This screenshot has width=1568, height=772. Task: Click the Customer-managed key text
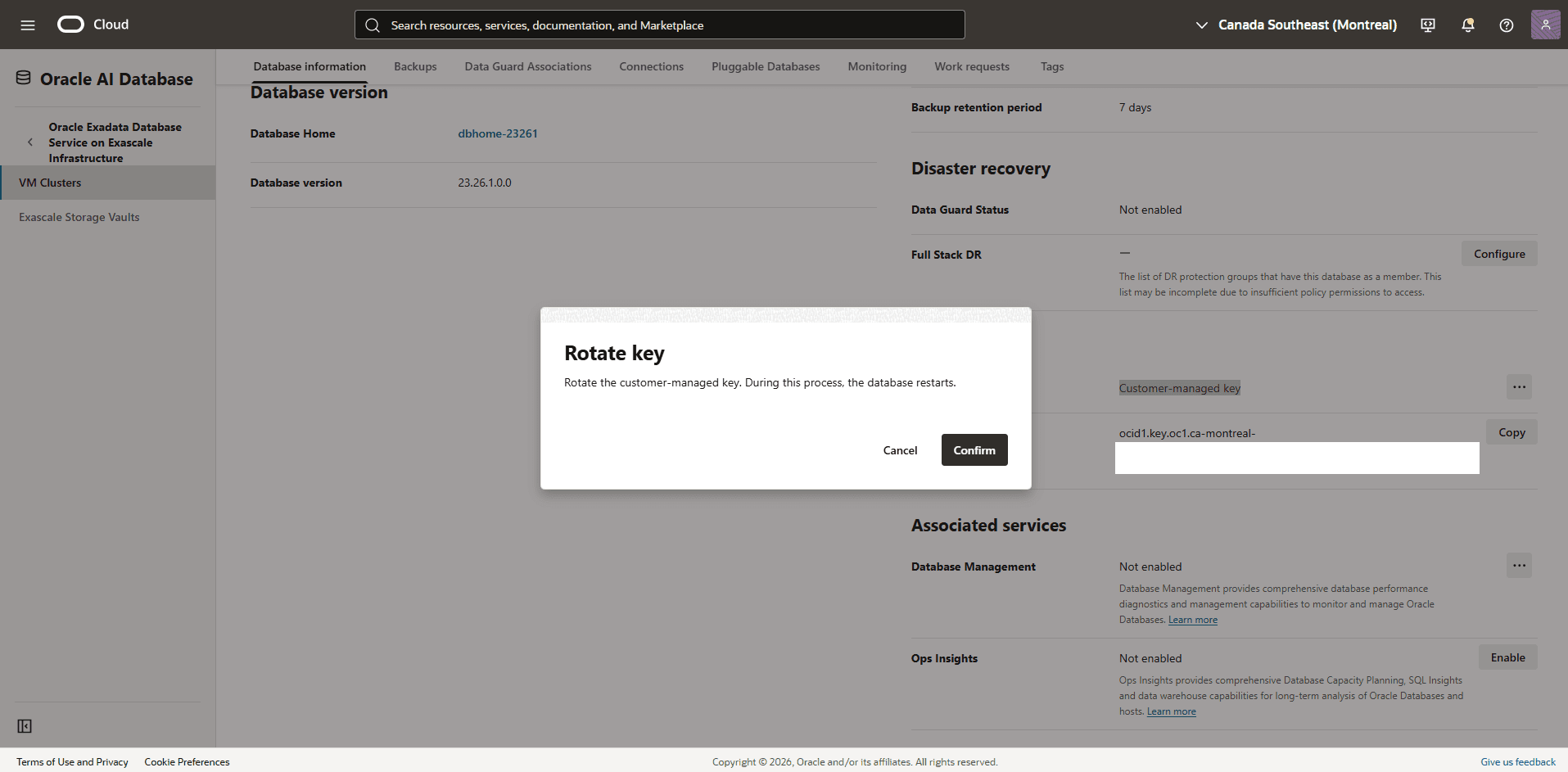pyautogui.click(x=1179, y=388)
